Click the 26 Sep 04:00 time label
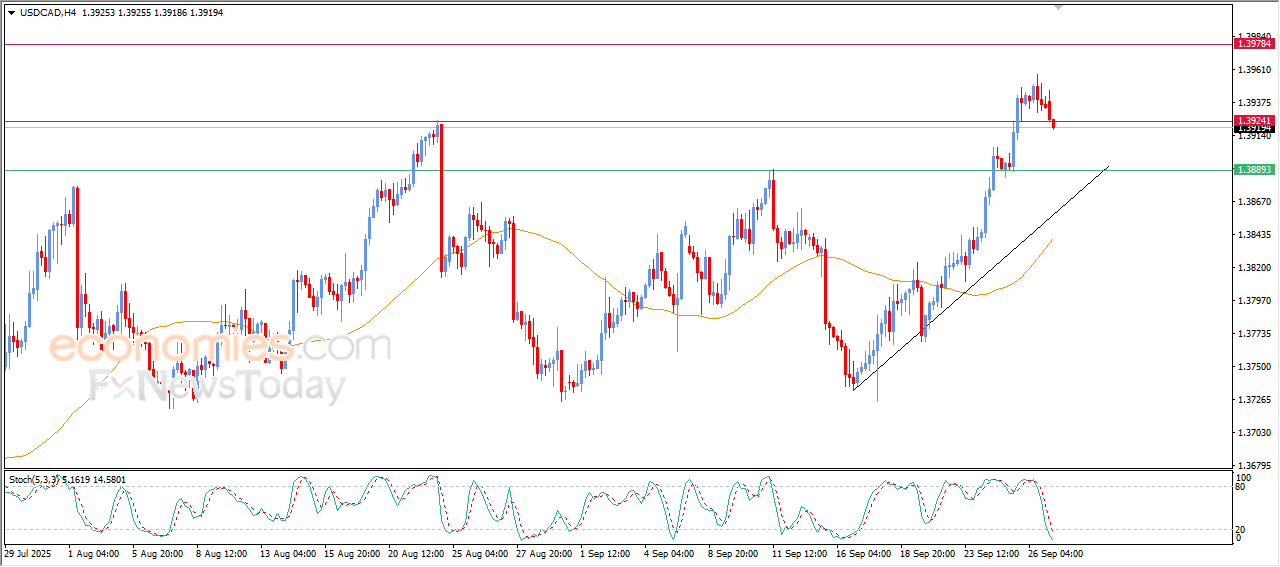This screenshot has height=567, width=1280. 1056,552
